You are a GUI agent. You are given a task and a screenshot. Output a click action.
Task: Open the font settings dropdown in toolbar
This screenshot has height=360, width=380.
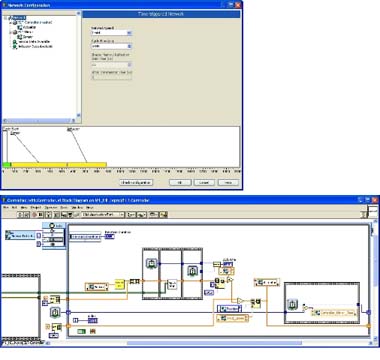[103, 215]
